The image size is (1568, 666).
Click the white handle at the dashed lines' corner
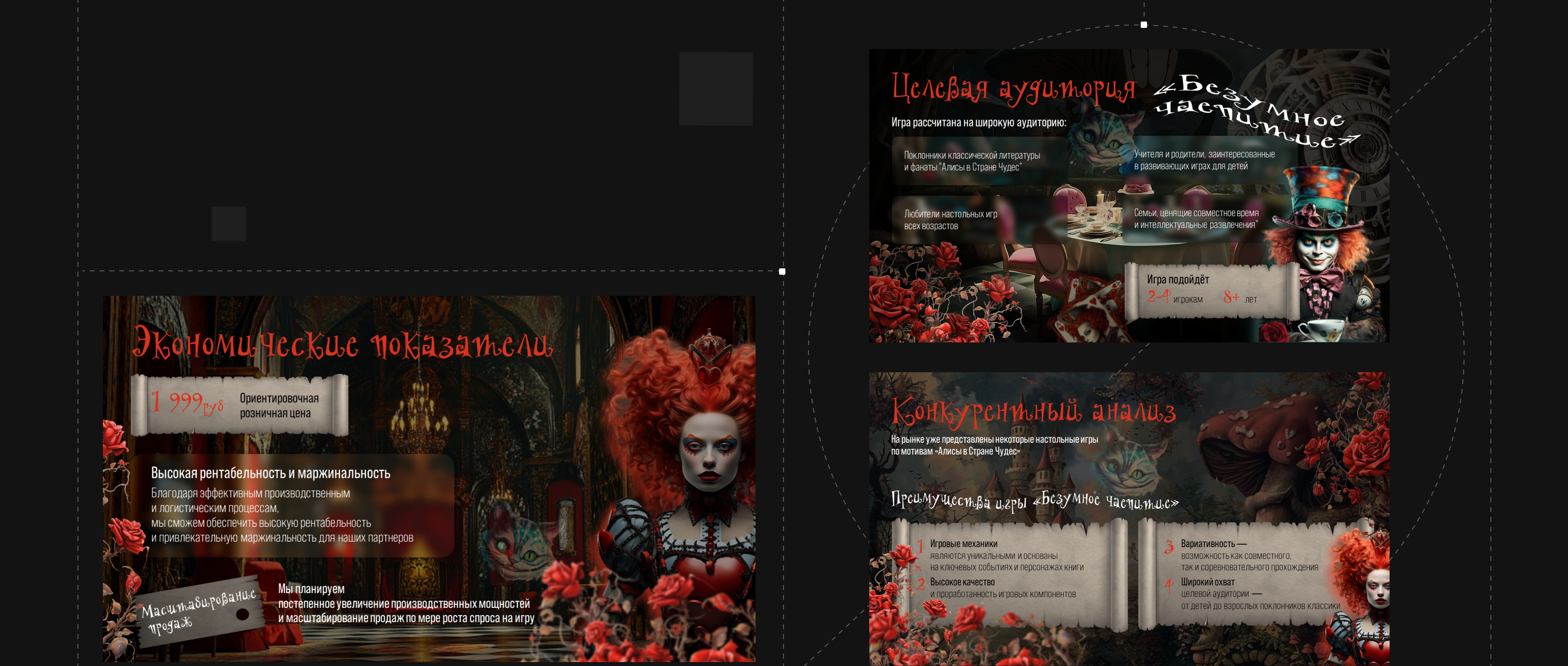click(782, 272)
